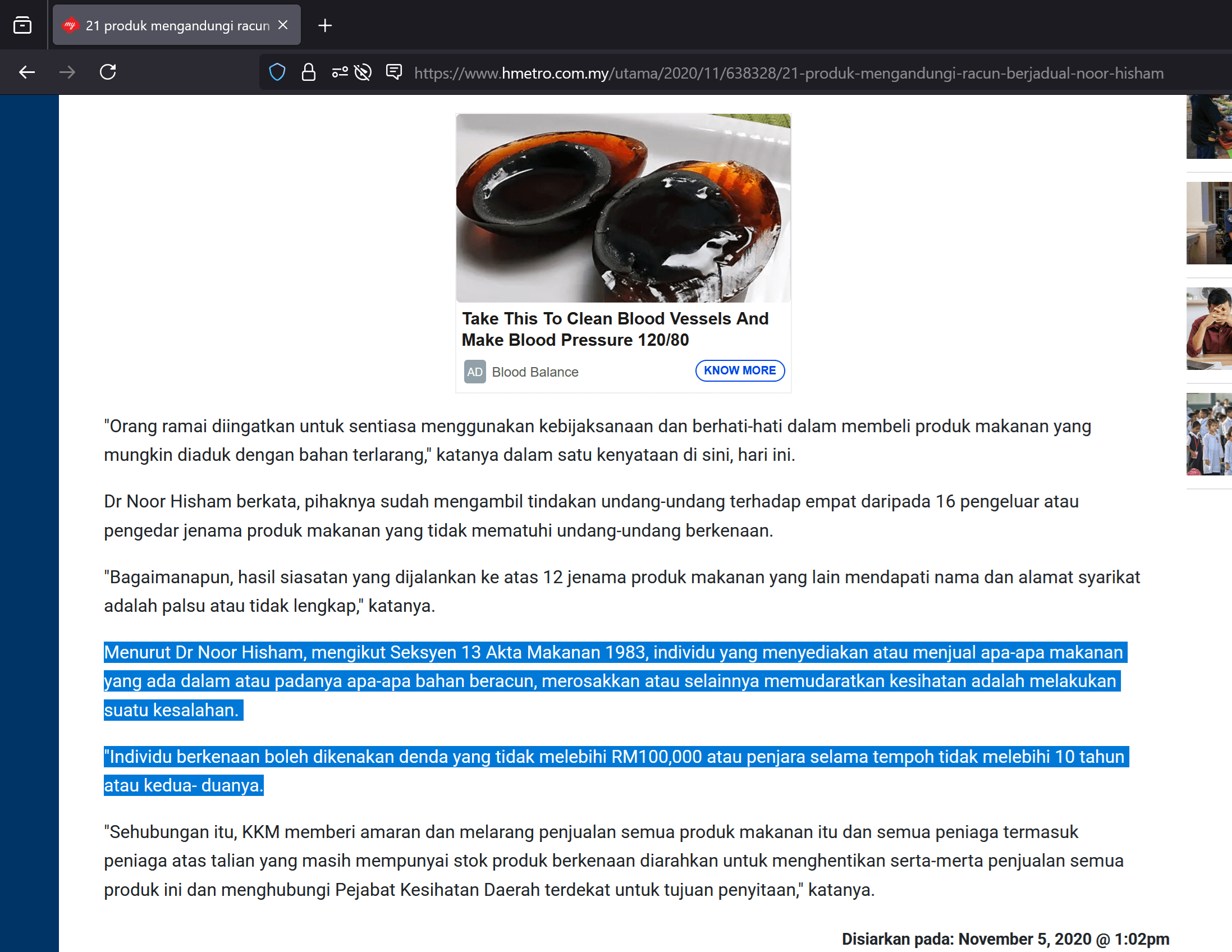This screenshot has width=1232, height=952.
Task: View site security lock information
Action: (309, 72)
